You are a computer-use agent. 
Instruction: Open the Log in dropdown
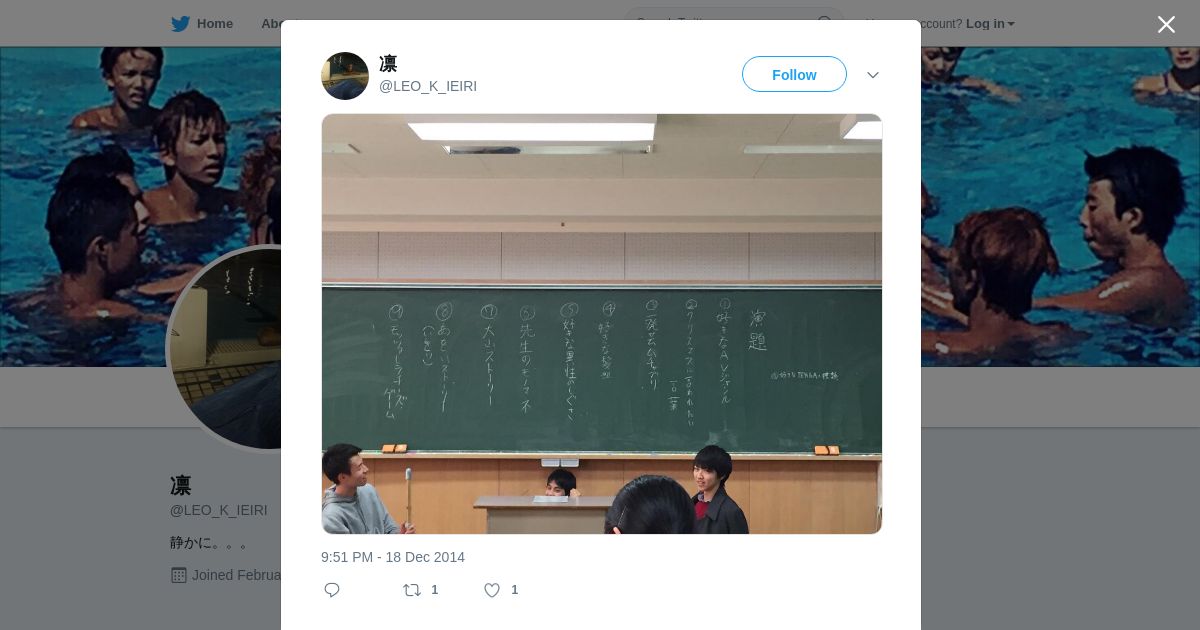[x=990, y=24]
